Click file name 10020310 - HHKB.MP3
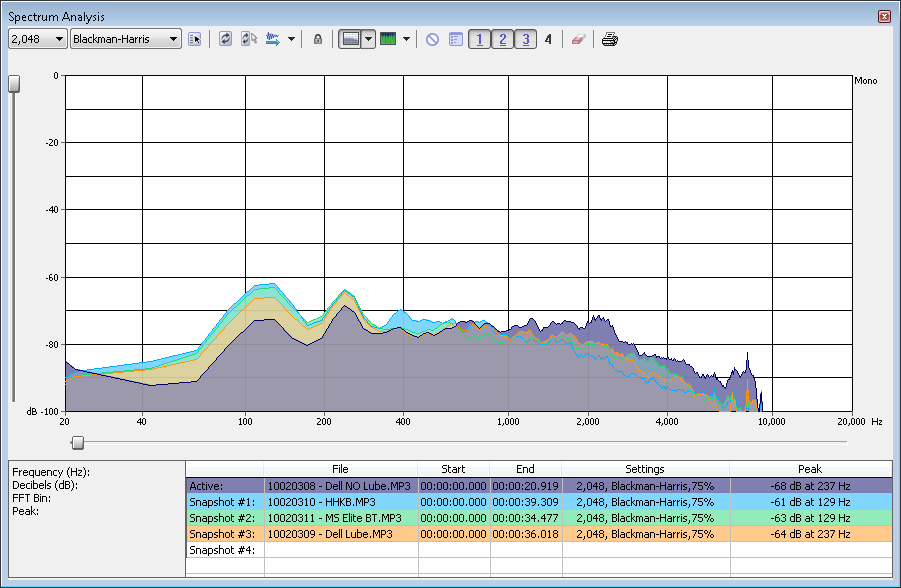 coord(321,502)
